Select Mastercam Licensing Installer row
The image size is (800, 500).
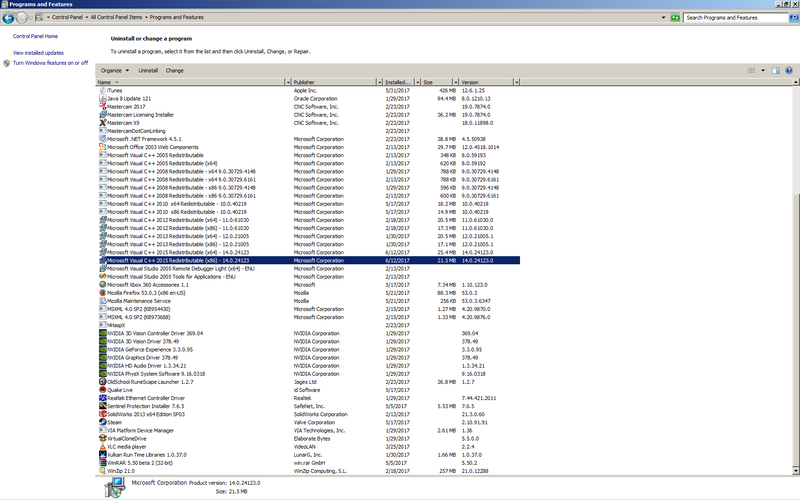coord(308,115)
